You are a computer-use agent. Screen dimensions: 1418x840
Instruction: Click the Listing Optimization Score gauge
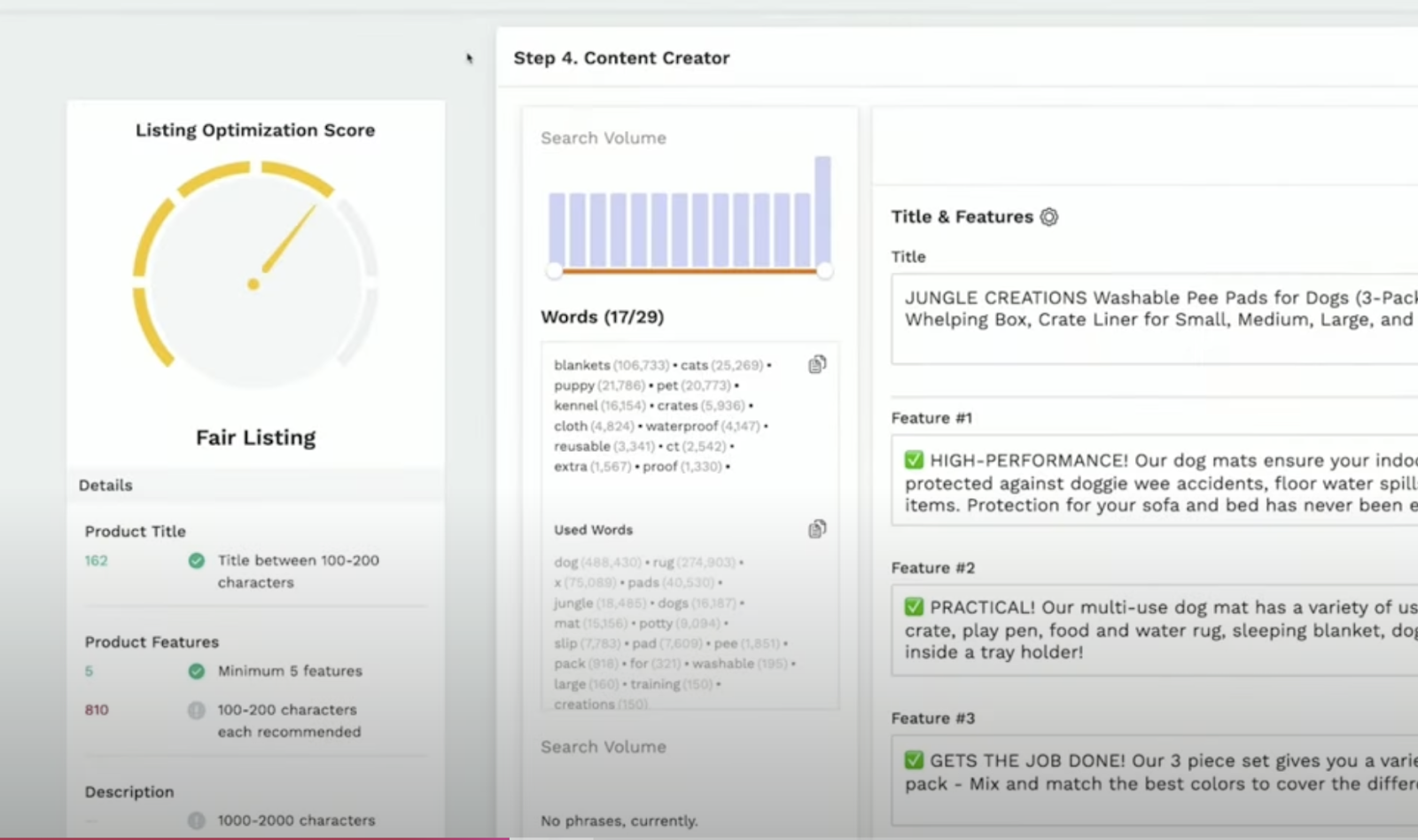tap(255, 282)
